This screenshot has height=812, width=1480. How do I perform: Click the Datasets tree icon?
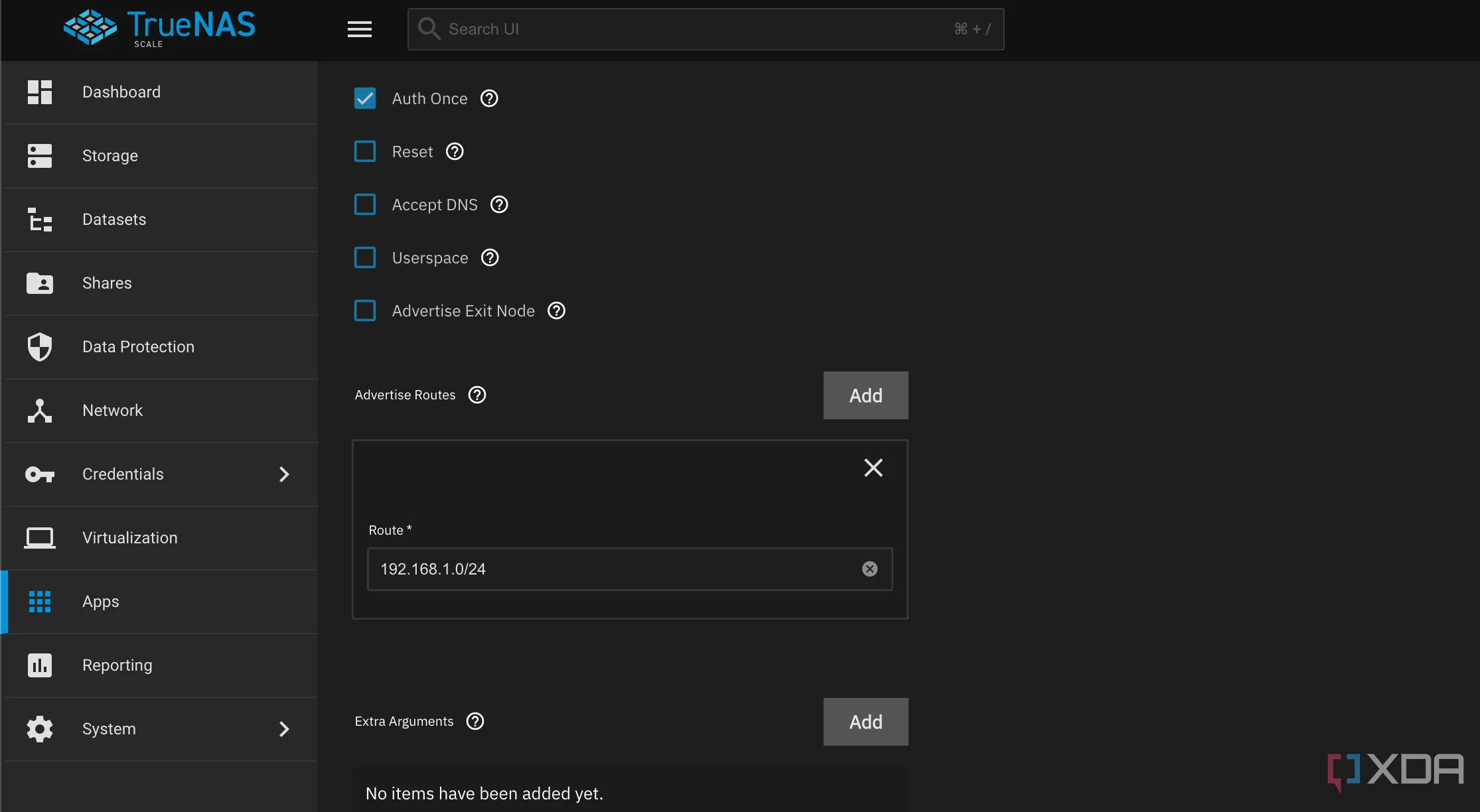pos(40,220)
